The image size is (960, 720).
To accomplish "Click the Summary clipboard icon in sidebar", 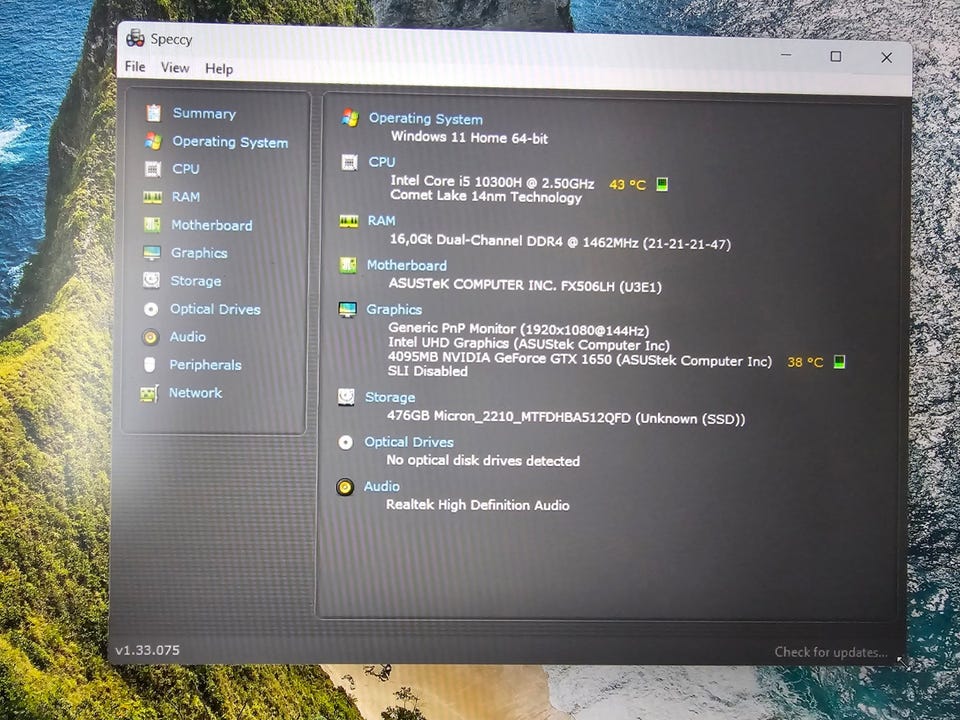I will point(153,113).
